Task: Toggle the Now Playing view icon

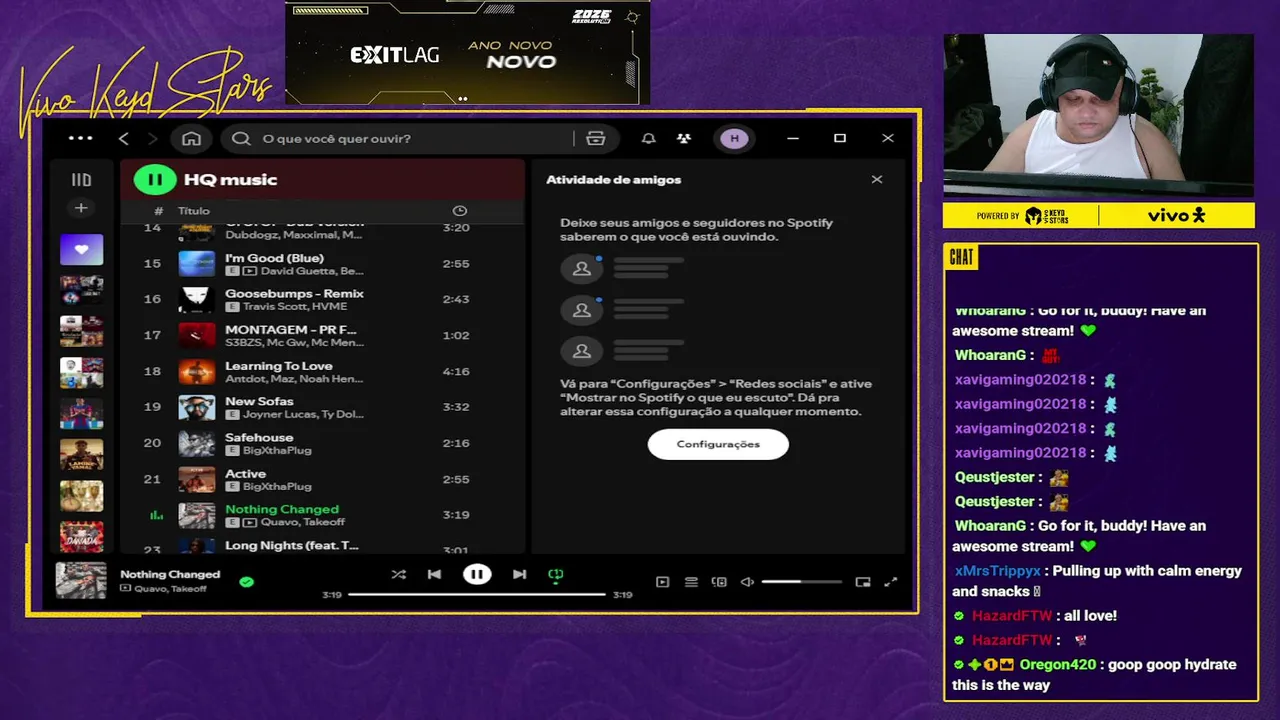Action: pyautogui.click(x=662, y=582)
